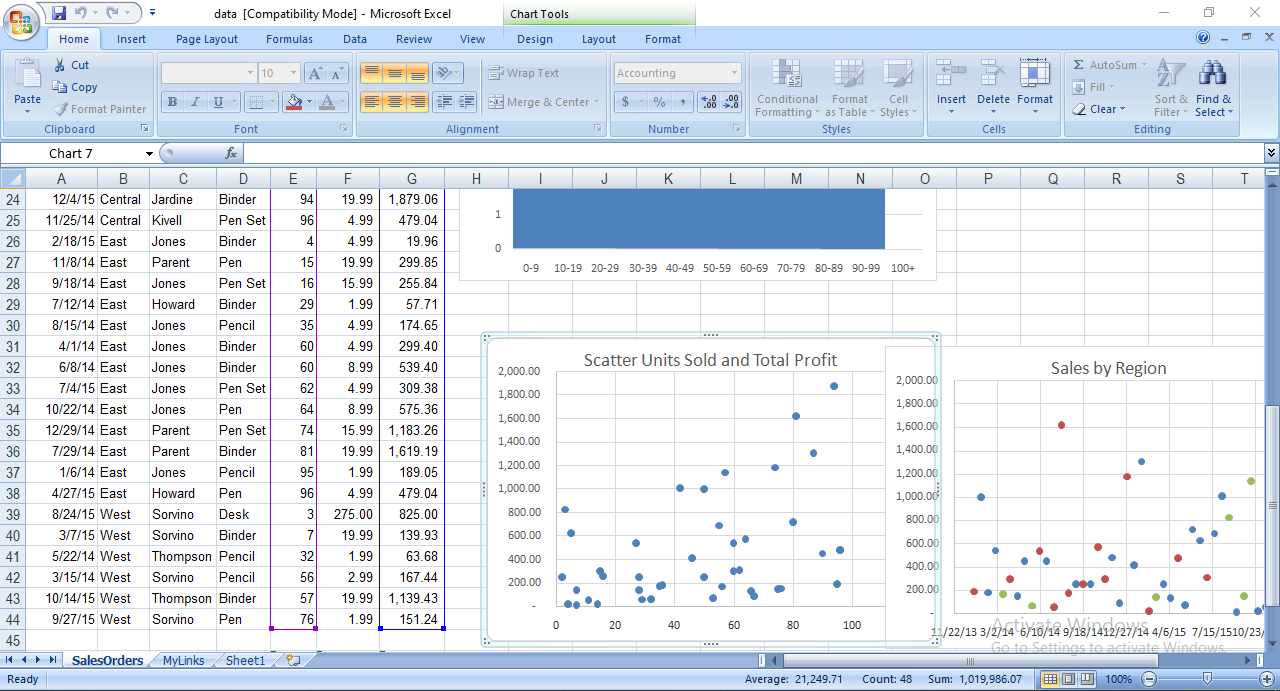Select the Format Painter tool
1280x691 pixels.
100,109
